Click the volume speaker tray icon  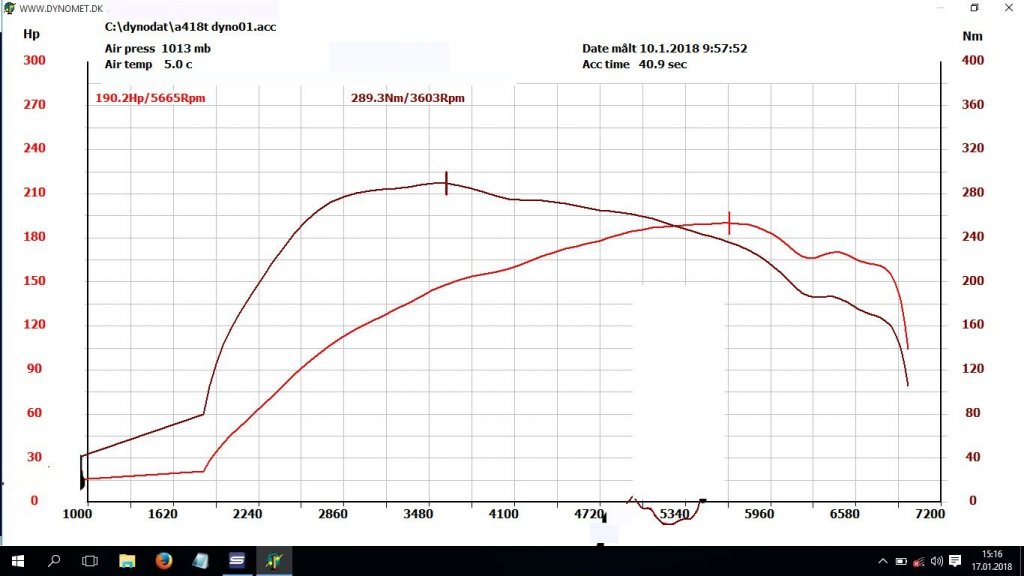pos(936,561)
